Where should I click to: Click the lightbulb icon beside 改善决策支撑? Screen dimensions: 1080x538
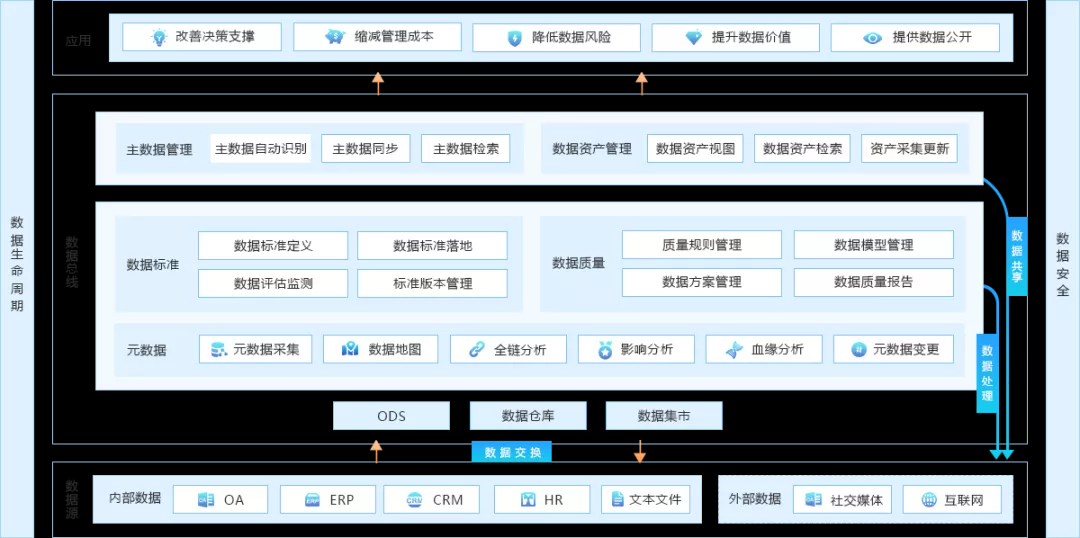158,37
